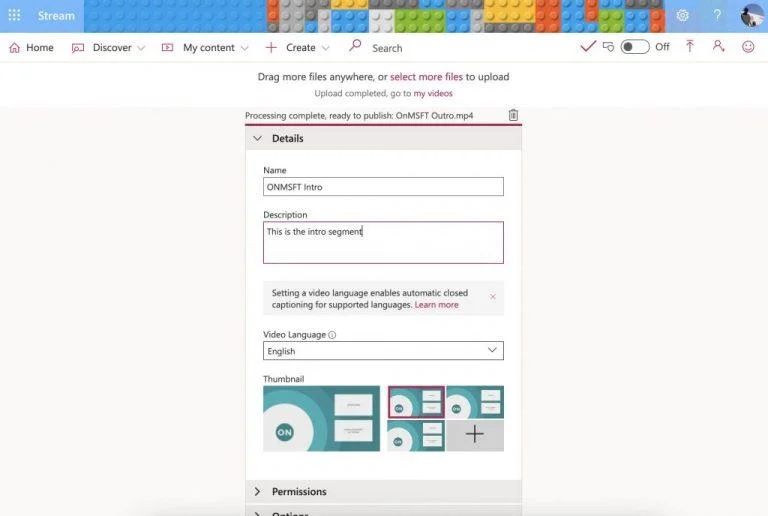Open the help question mark icon

tap(717, 15)
